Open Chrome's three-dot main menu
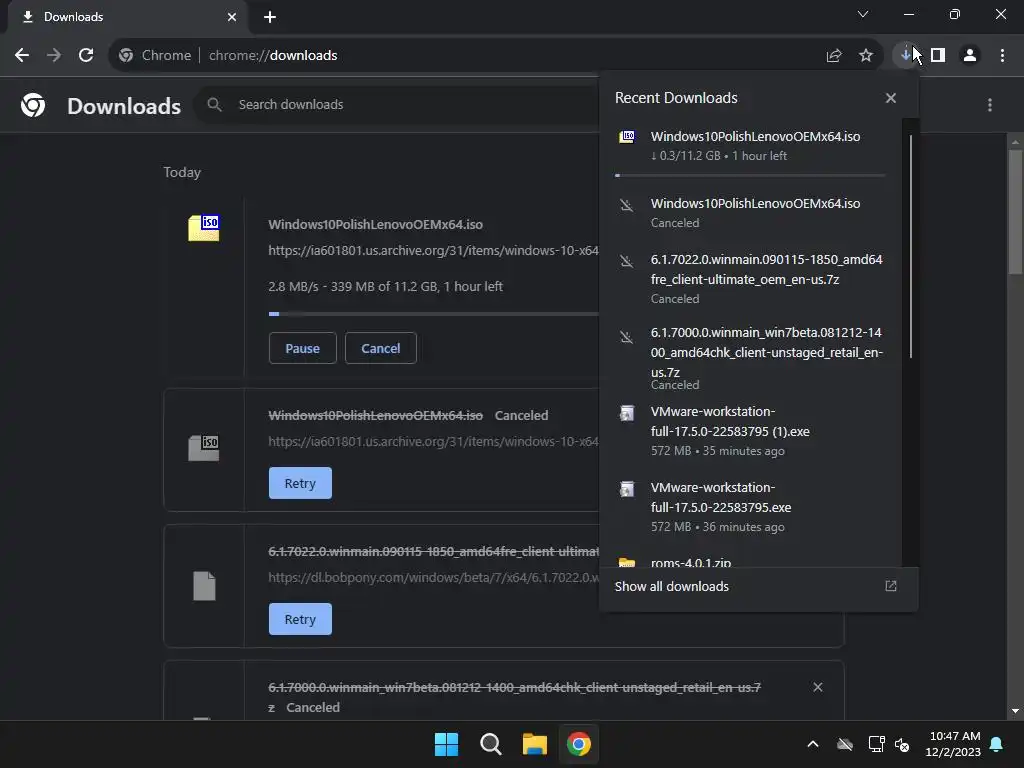 coord(1002,56)
